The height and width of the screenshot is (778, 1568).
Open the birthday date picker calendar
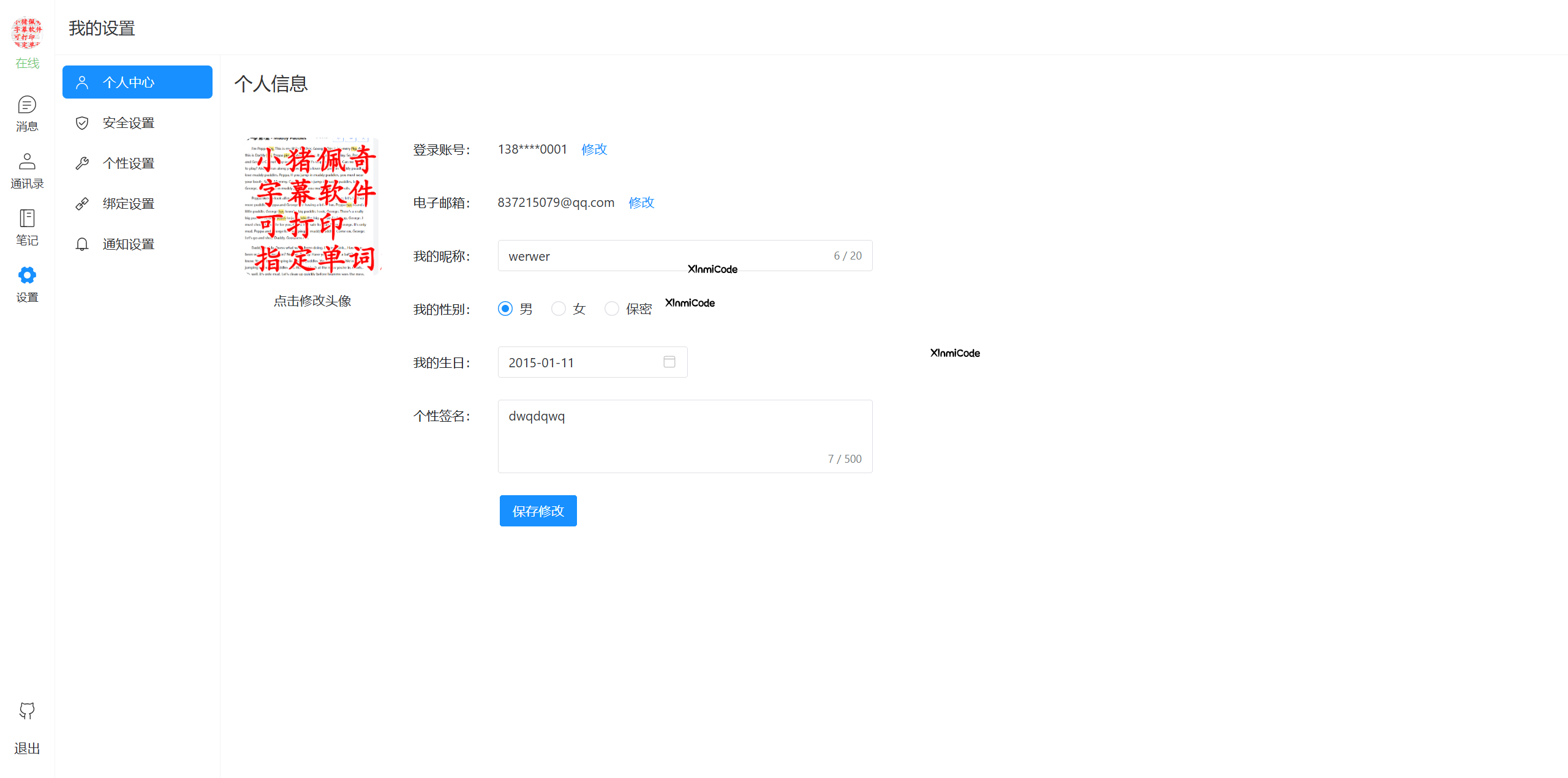669,362
